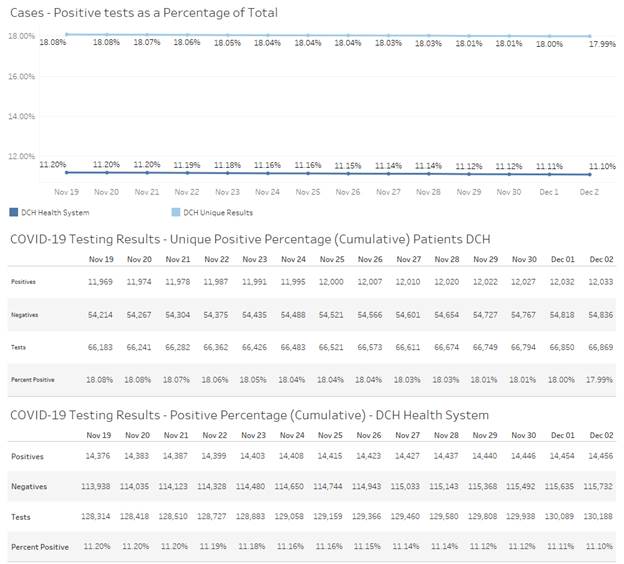Click 'Dec 01' column header in DCH Health System table
The height and width of the screenshot is (564, 624).
[563, 435]
